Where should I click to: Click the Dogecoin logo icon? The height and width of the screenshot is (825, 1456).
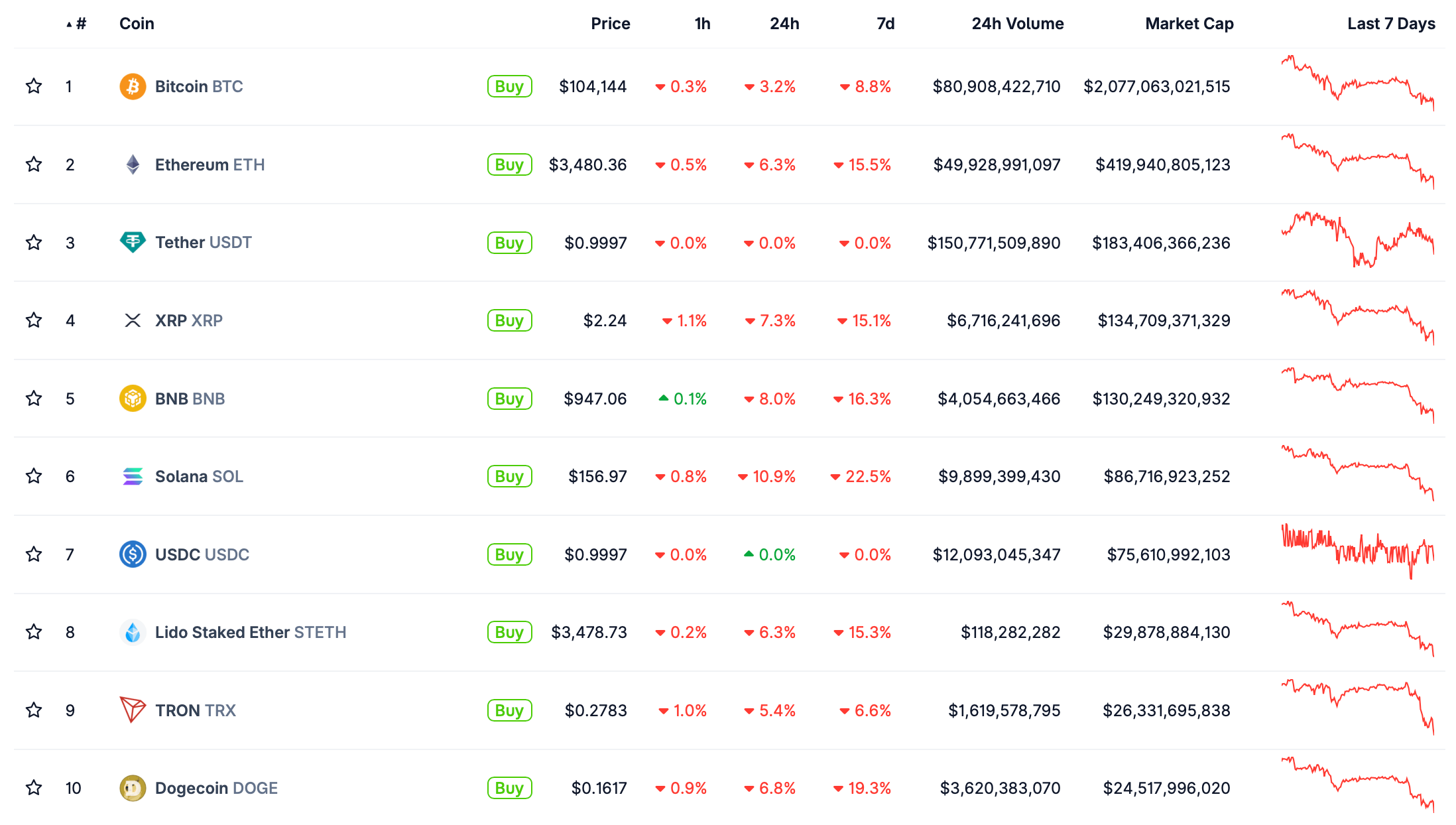(x=133, y=788)
